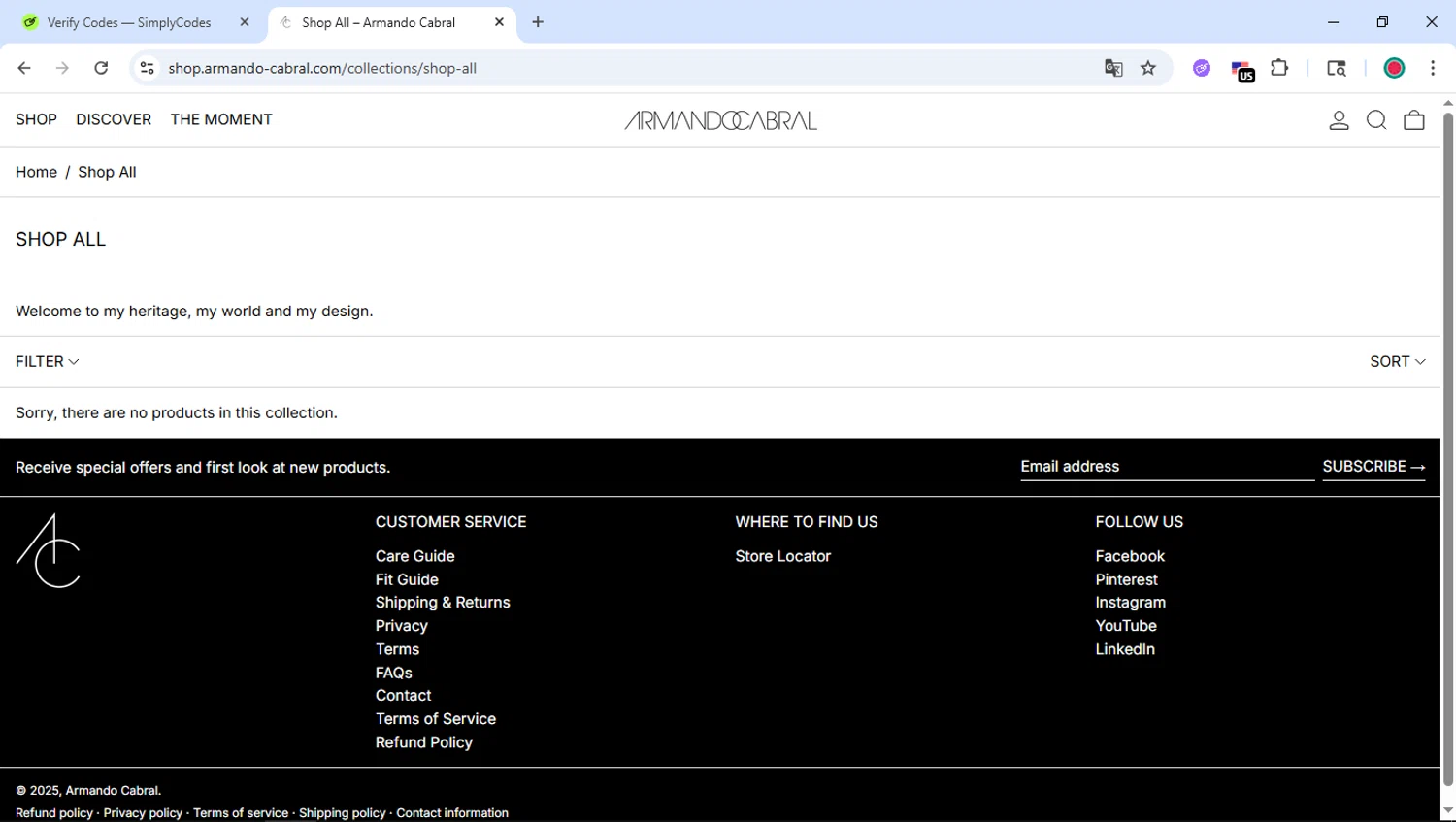Click the Google Lens search icon in toolbar
The width and height of the screenshot is (1456, 822).
[x=1337, y=68]
